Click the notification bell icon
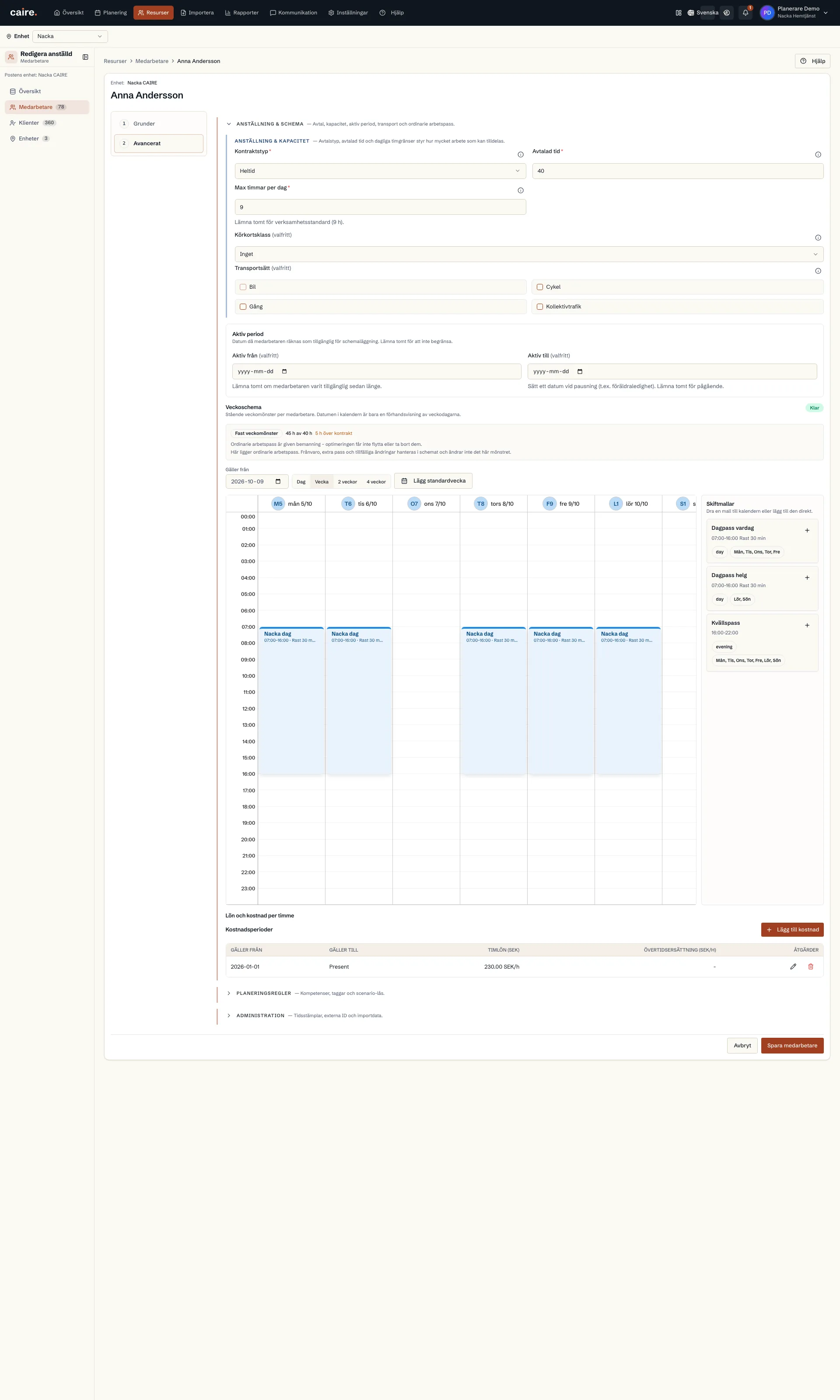The image size is (840, 1400). [745, 12]
